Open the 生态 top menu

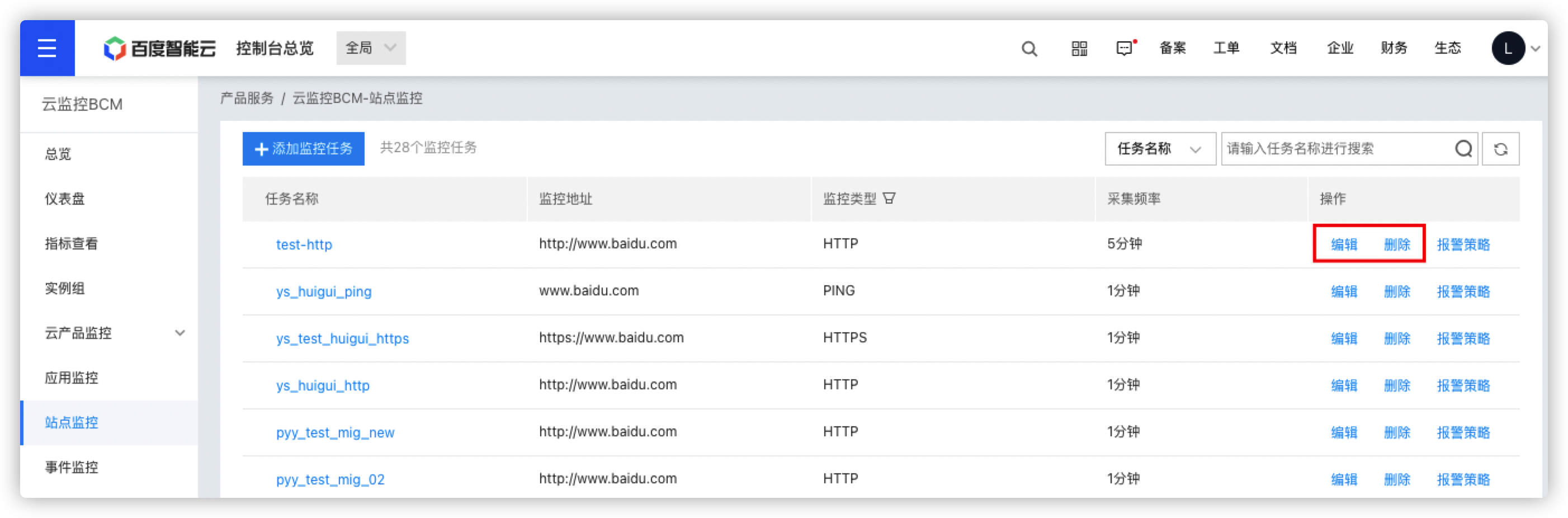click(1447, 48)
